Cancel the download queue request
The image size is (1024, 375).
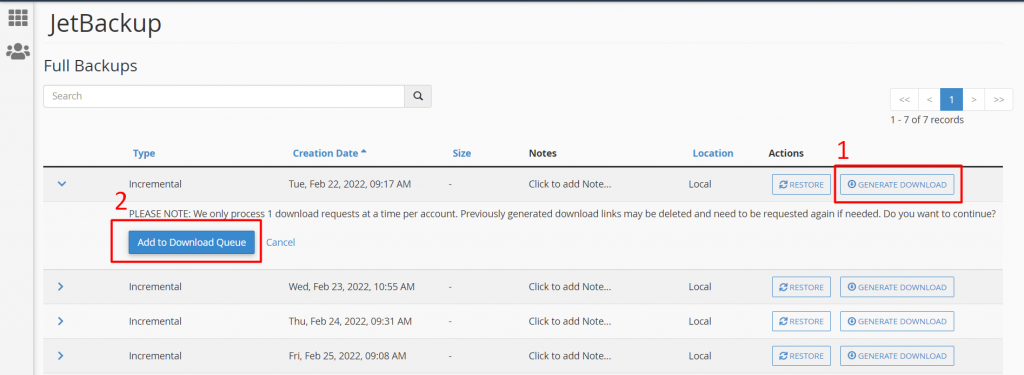click(x=281, y=242)
